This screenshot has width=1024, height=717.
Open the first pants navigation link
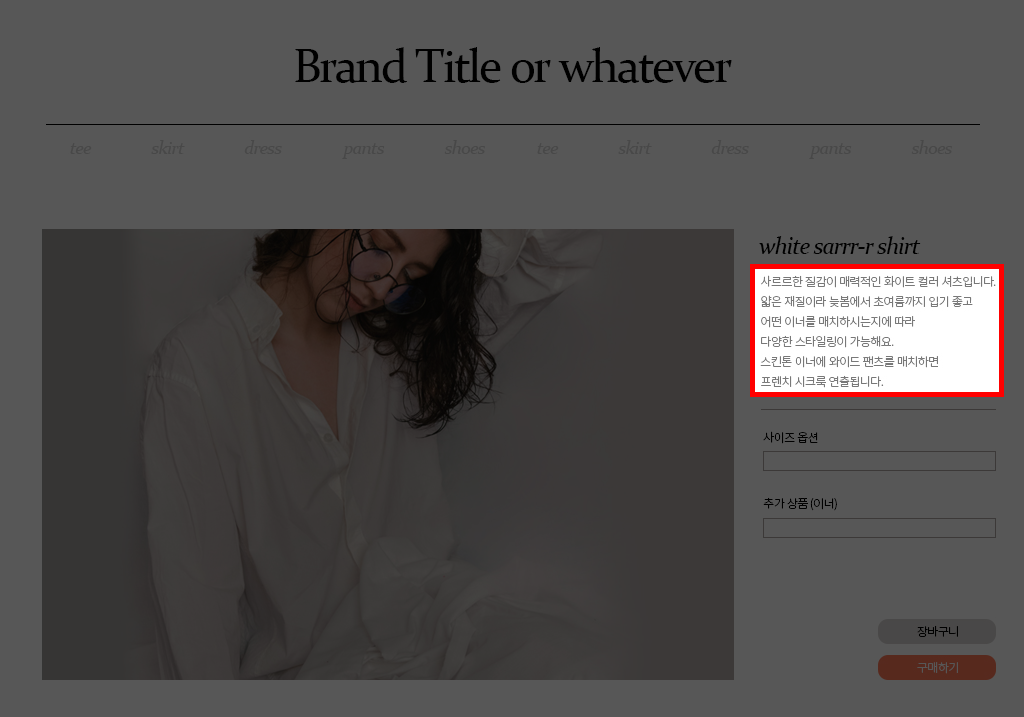tap(364, 150)
